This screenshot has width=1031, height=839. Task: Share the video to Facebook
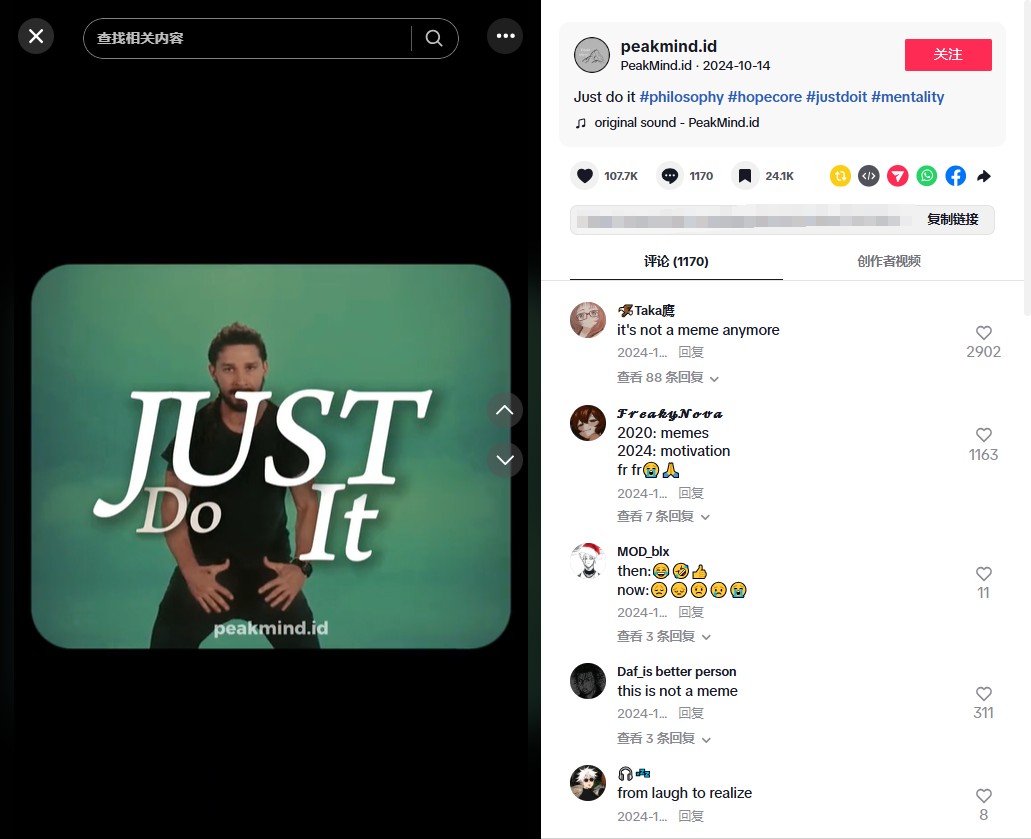coord(956,176)
